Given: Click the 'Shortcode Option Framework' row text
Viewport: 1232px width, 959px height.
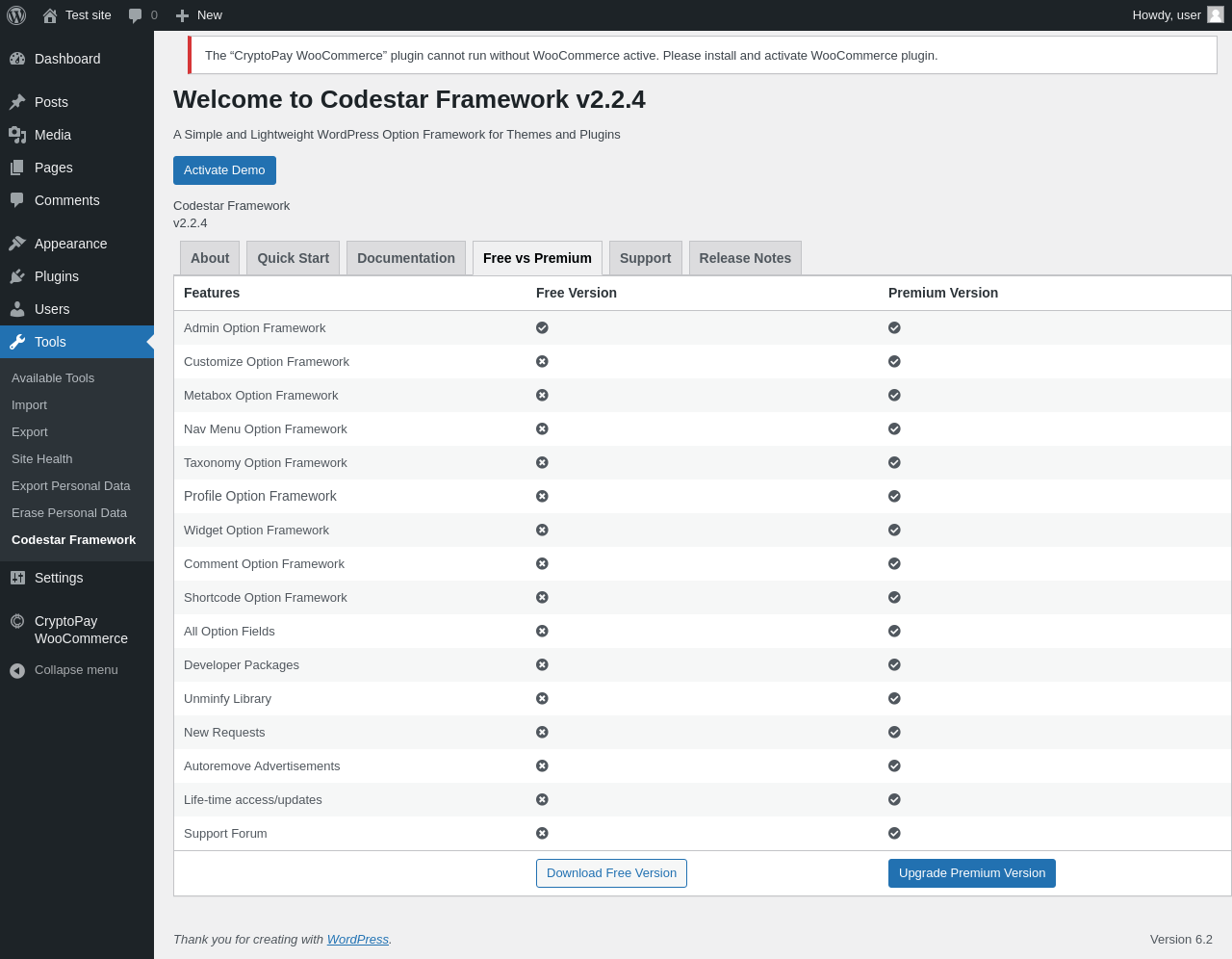Looking at the screenshot, I should (266, 598).
